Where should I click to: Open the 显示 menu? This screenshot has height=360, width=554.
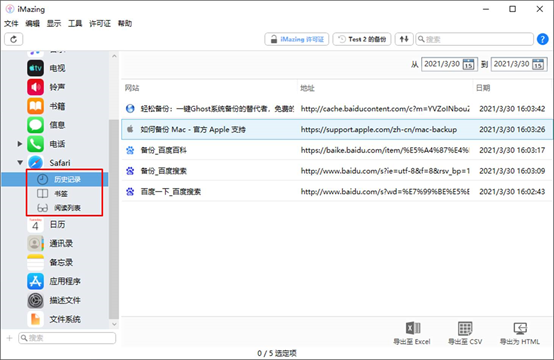[54, 23]
